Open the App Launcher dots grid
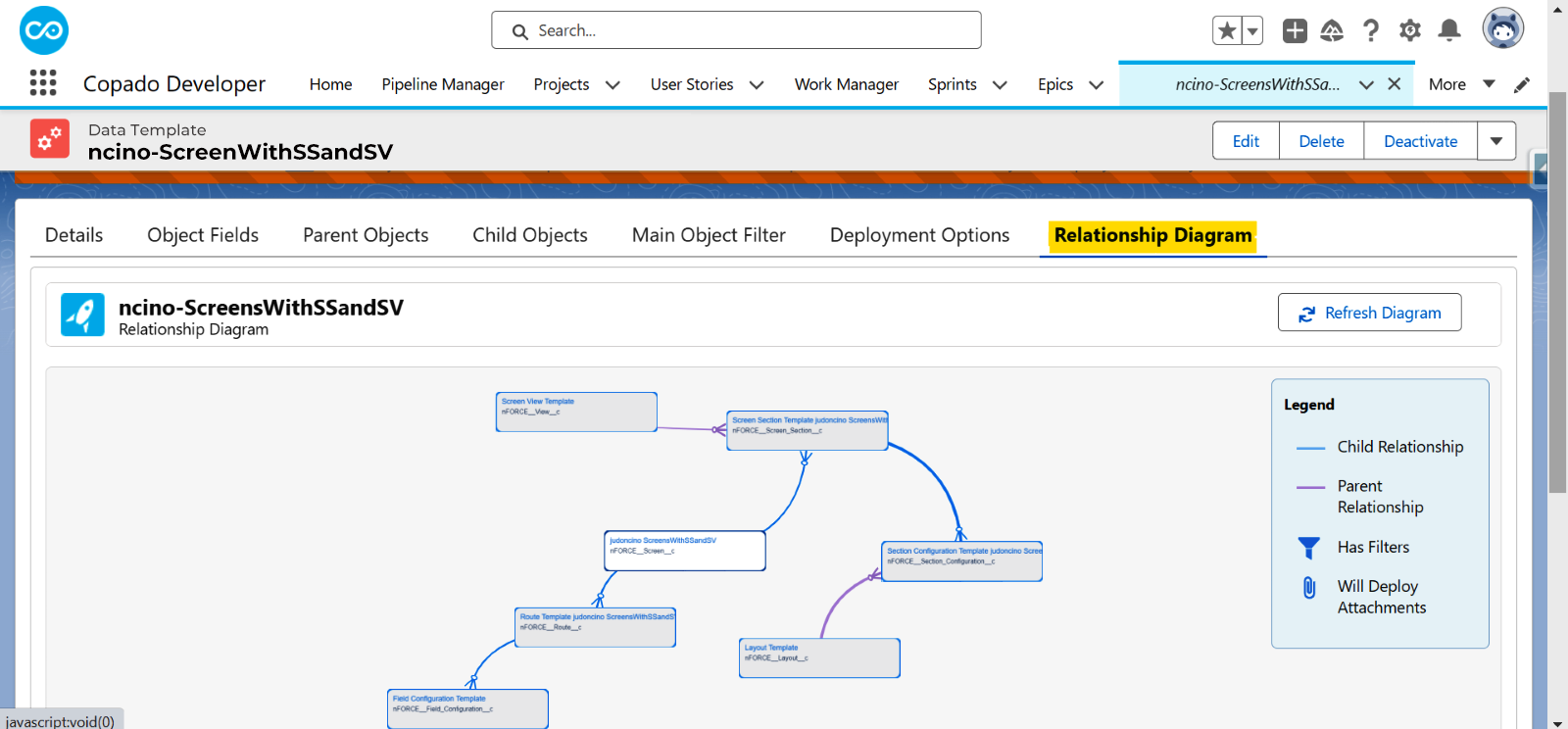Viewport: 1568px width, 729px height. [43, 83]
